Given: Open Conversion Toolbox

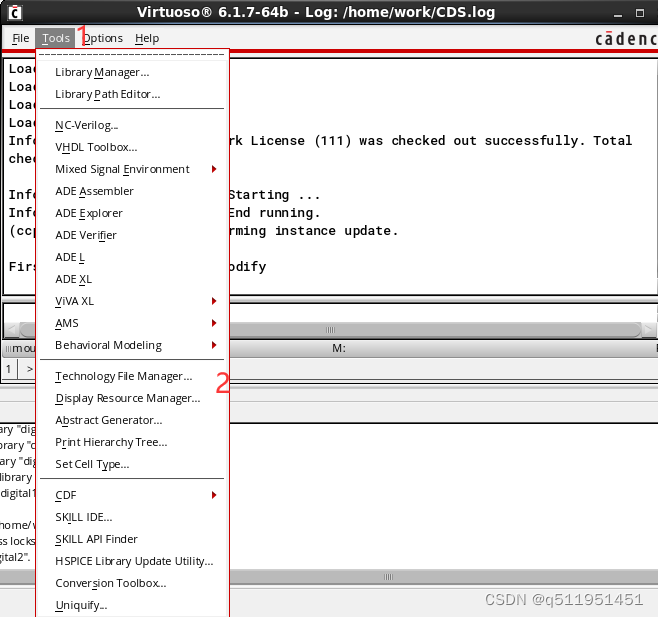Looking at the screenshot, I should (132, 583).
